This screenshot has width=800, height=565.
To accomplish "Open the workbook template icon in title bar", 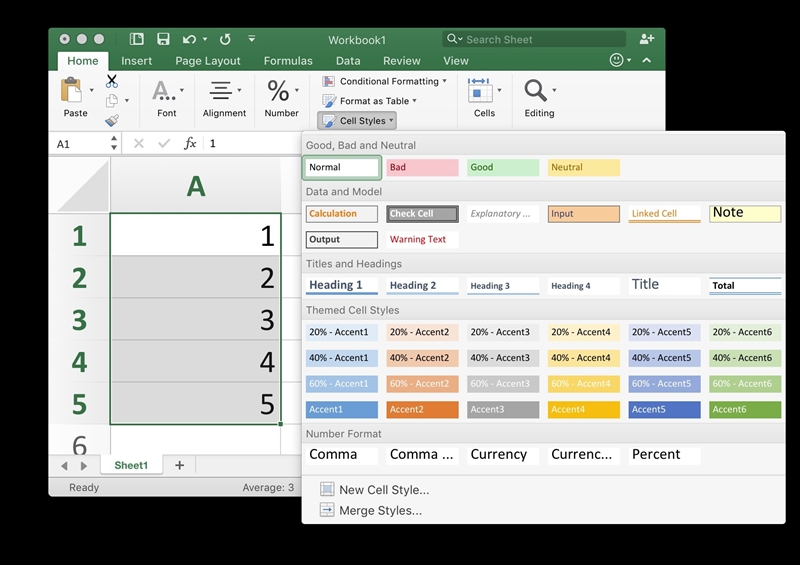I will 136,39.
